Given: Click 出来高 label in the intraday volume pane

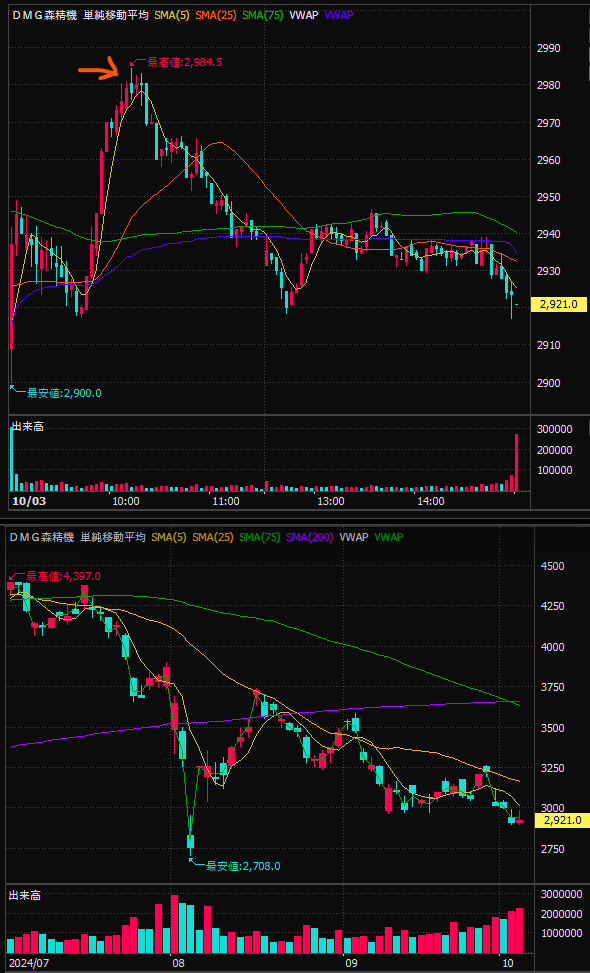Looking at the screenshot, I should coord(28,428).
